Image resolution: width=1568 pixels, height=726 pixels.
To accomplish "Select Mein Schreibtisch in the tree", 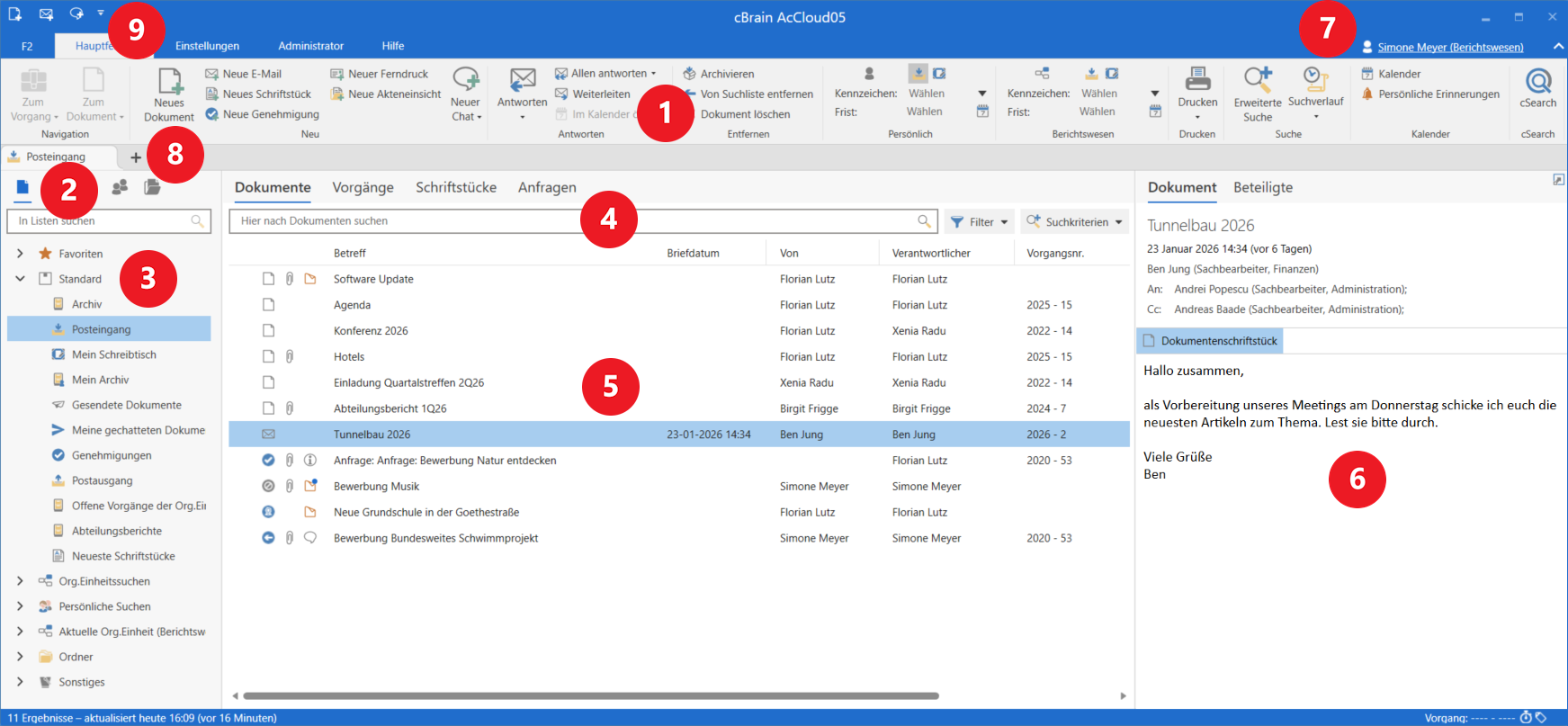I will (109, 354).
